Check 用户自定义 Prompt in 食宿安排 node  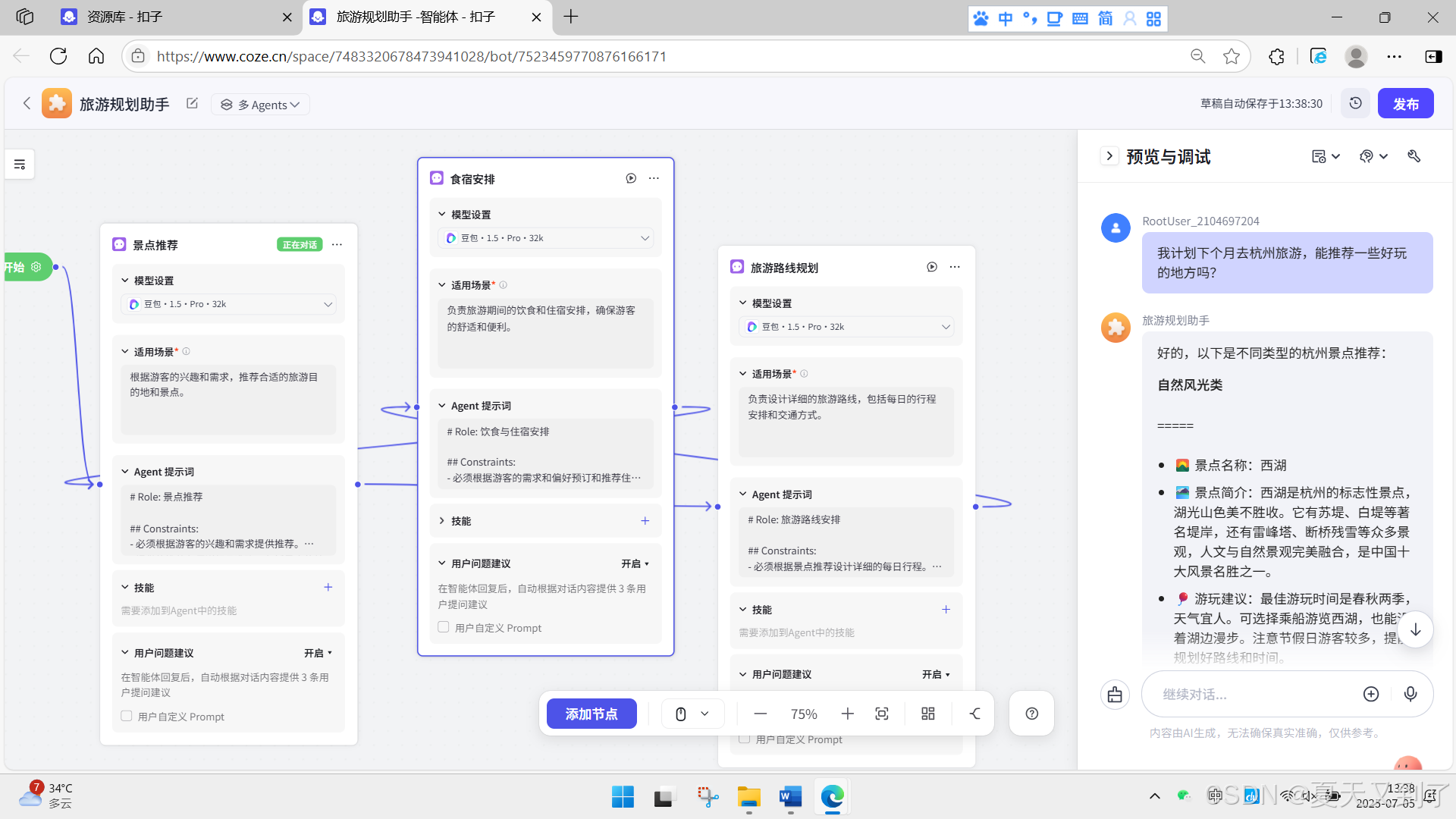[x=444, y=627]
